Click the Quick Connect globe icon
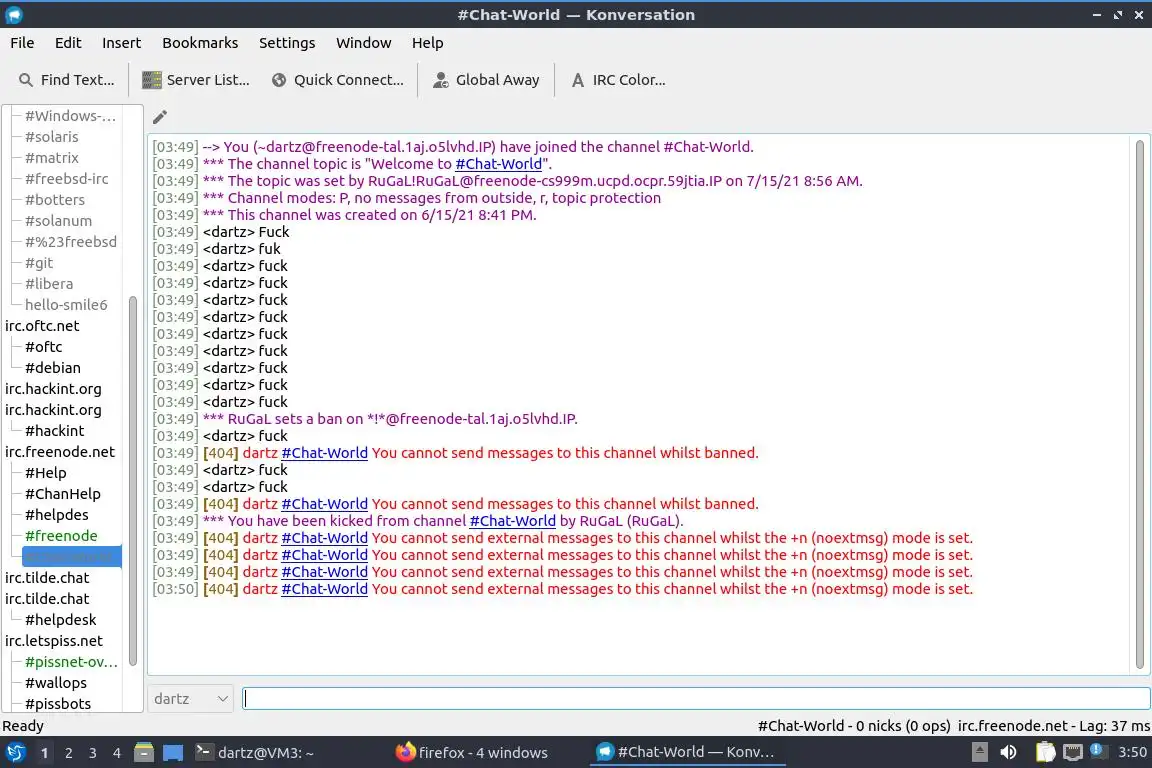The image size is (1152, 768). click(x=279, y=80)
